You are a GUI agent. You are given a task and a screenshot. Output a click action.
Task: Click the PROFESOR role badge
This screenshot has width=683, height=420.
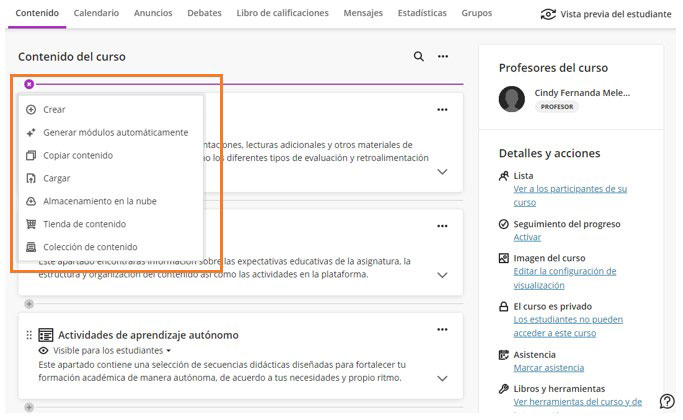click(557, 107)
